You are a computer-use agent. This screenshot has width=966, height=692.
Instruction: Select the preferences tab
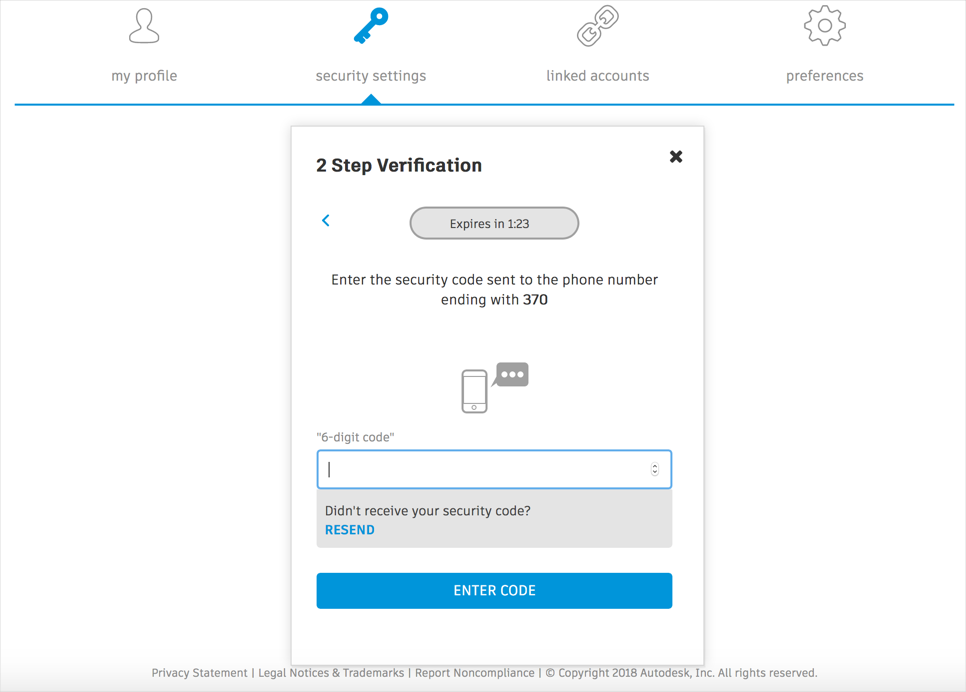pyautogui.click(x=824, y=76)
